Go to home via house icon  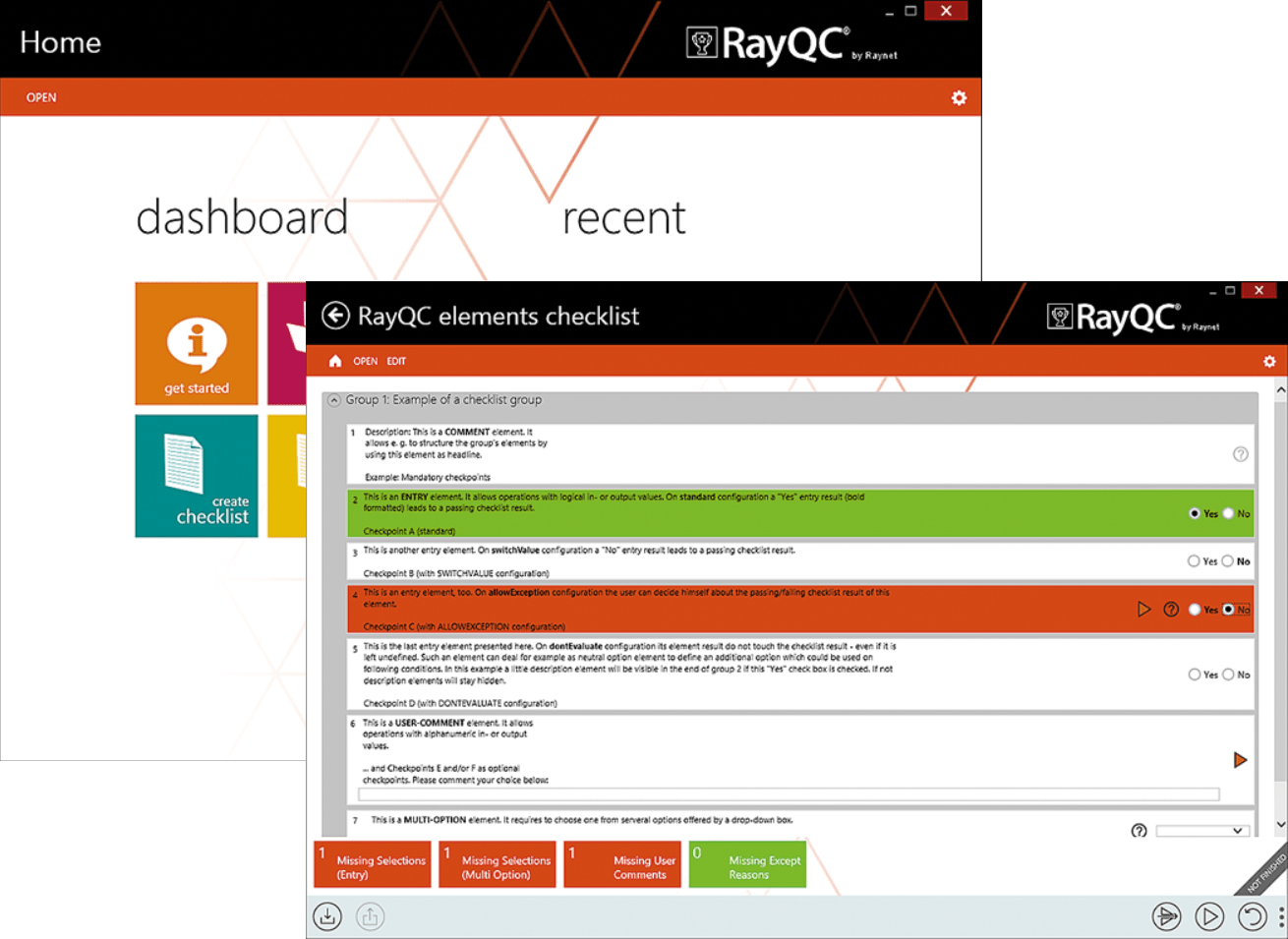tap(335, 361)
